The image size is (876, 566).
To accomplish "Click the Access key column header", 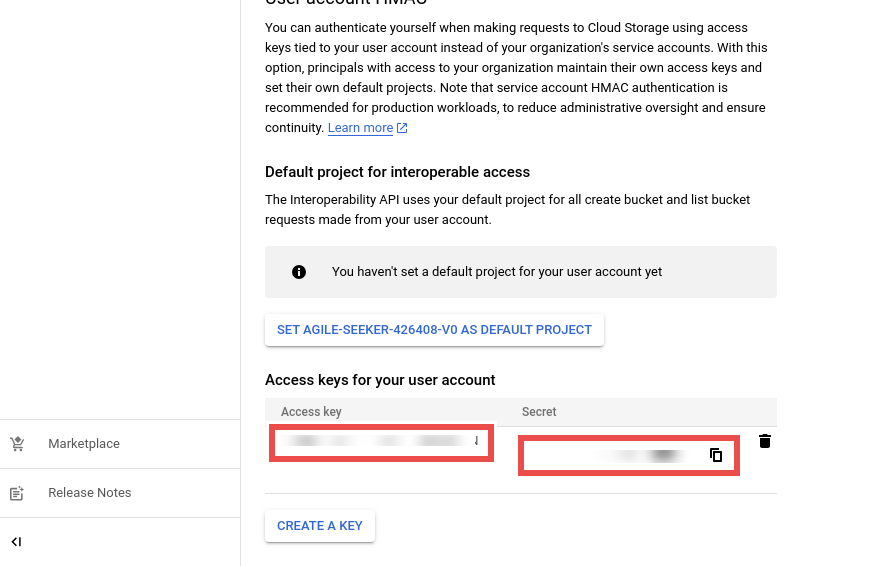I will coord(311,412).
